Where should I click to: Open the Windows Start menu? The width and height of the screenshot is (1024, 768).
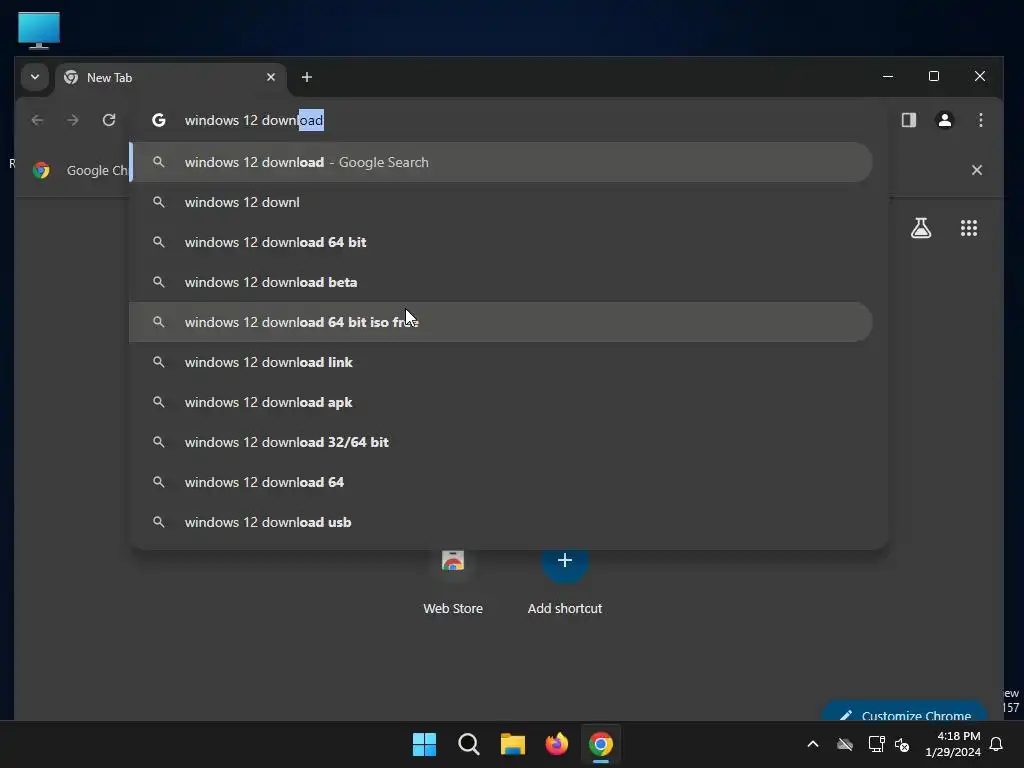424,744
